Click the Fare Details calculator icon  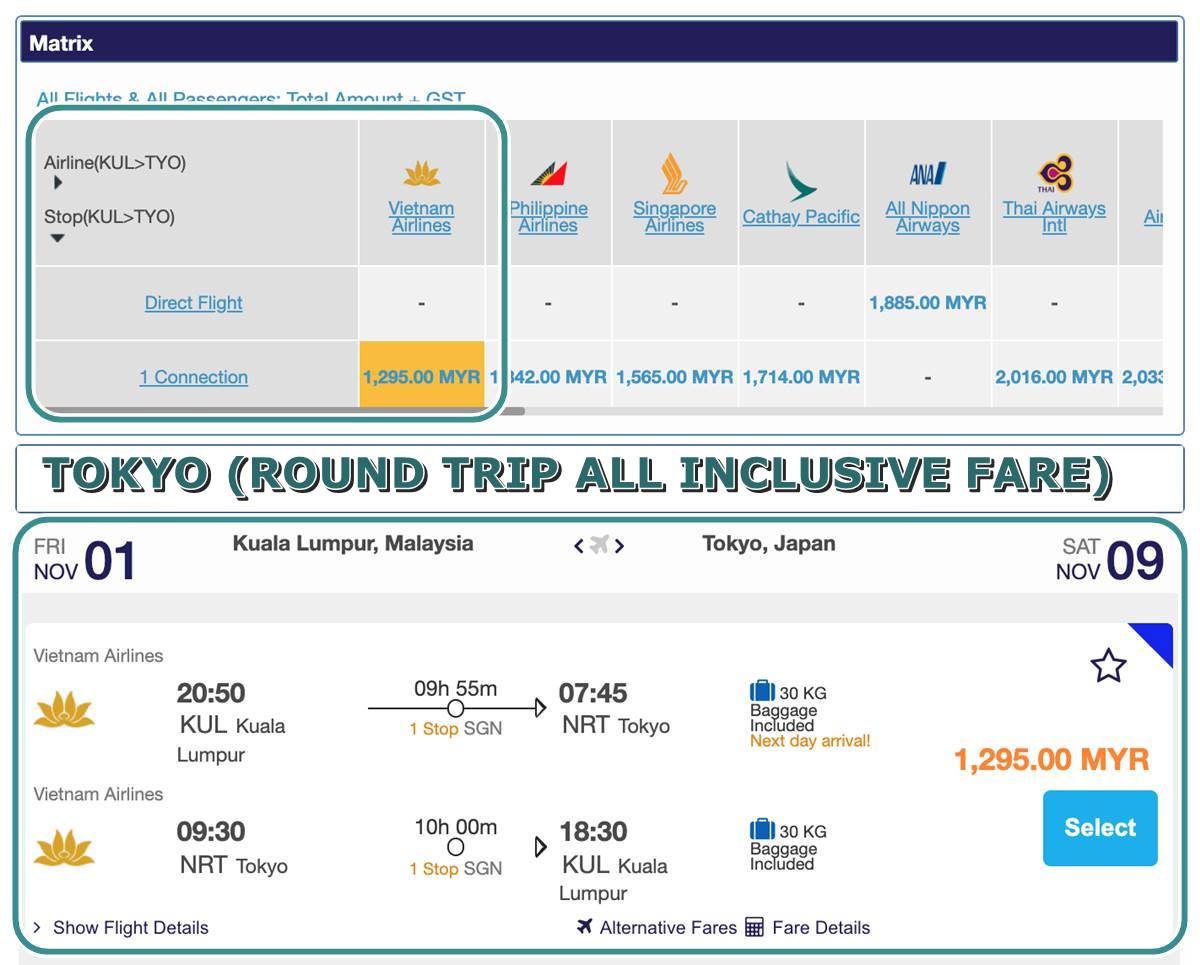pos(754,927)
